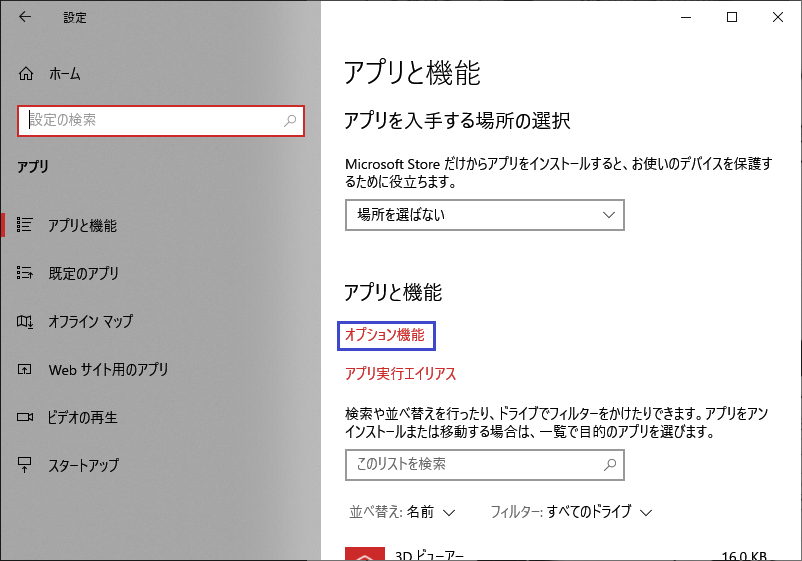Select the オフライン マップ sidebar icon

pyautogui.click(x=25, y=321)
